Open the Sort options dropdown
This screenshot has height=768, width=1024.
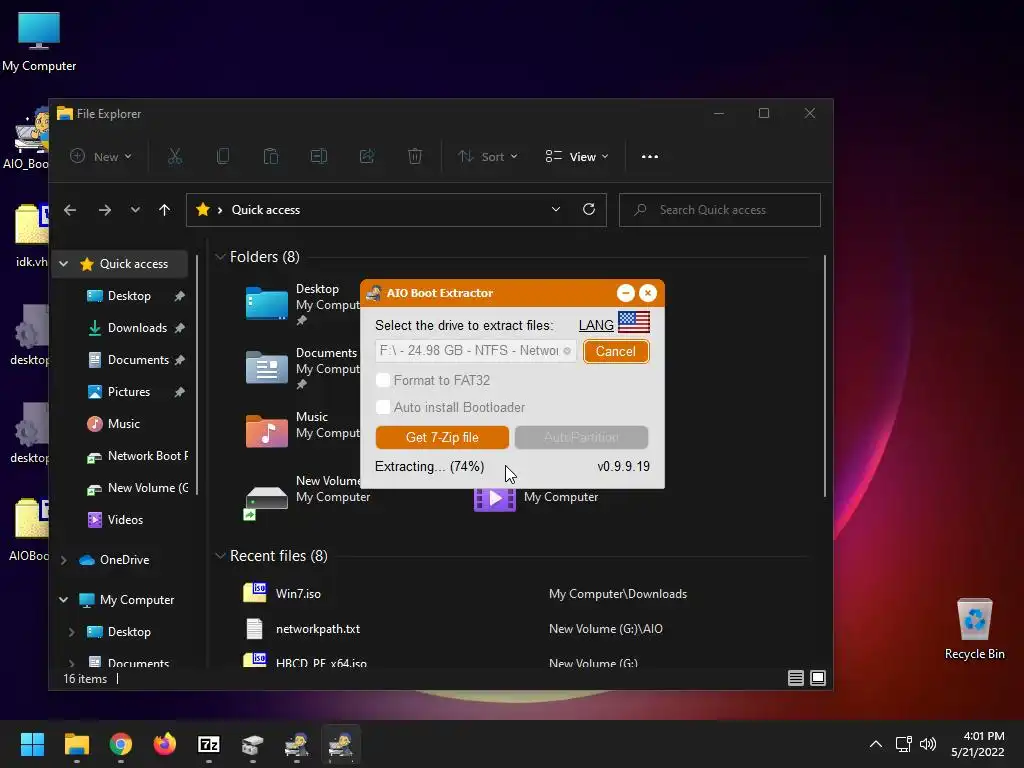(488, 157)
